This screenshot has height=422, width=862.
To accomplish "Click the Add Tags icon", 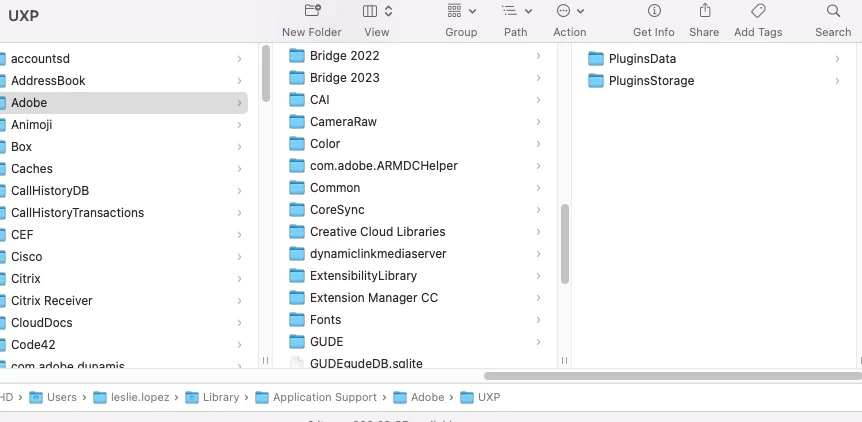I will (758, 11).
